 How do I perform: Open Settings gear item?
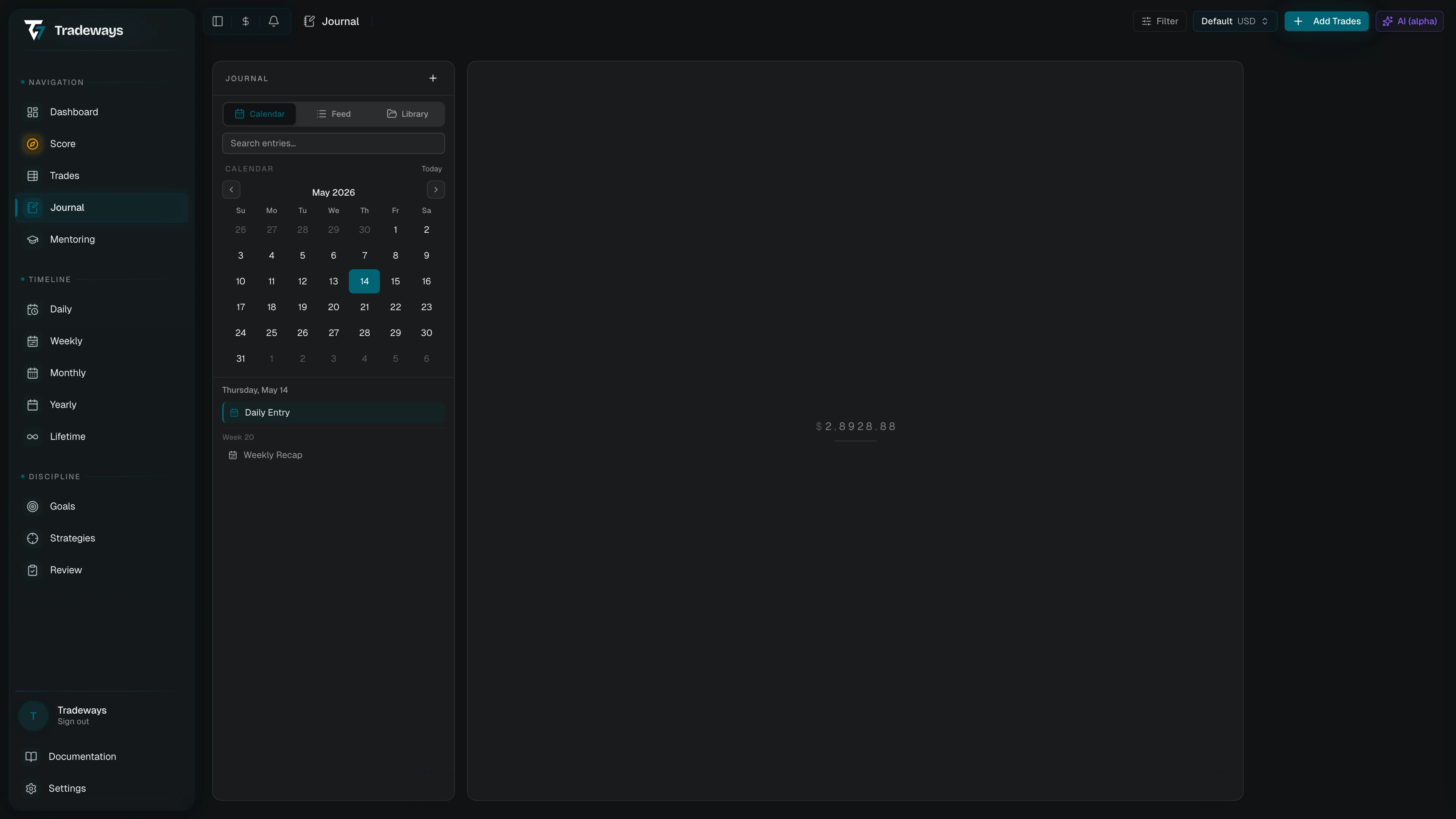102,789
